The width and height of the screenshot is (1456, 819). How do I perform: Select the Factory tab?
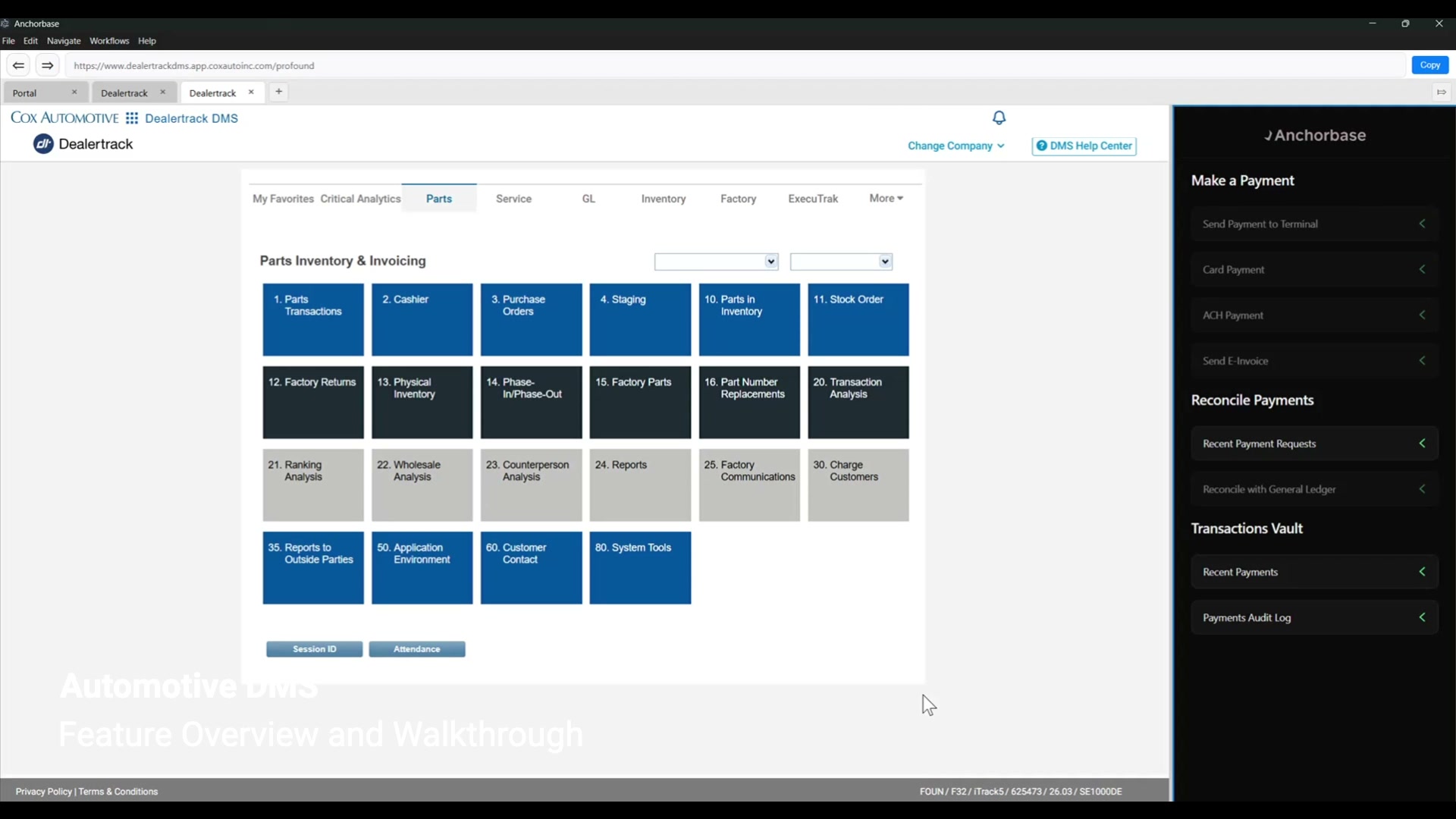pyautogui.click(x=738, y=199)
